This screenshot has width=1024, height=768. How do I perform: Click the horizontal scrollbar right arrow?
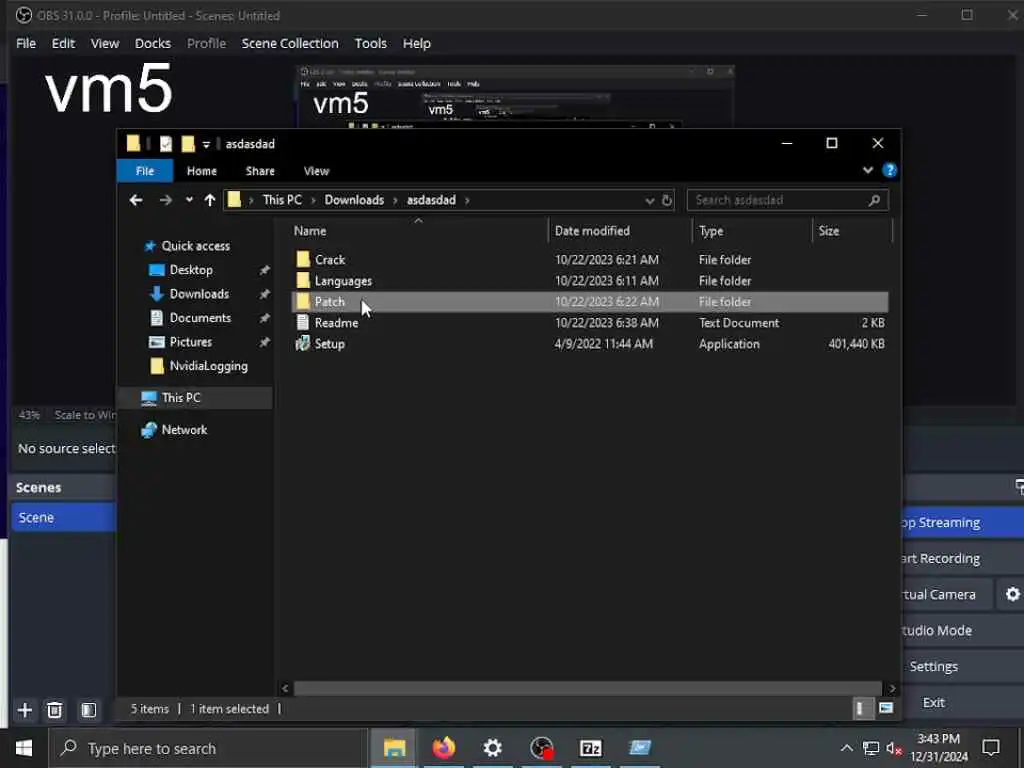click(892, 688)
